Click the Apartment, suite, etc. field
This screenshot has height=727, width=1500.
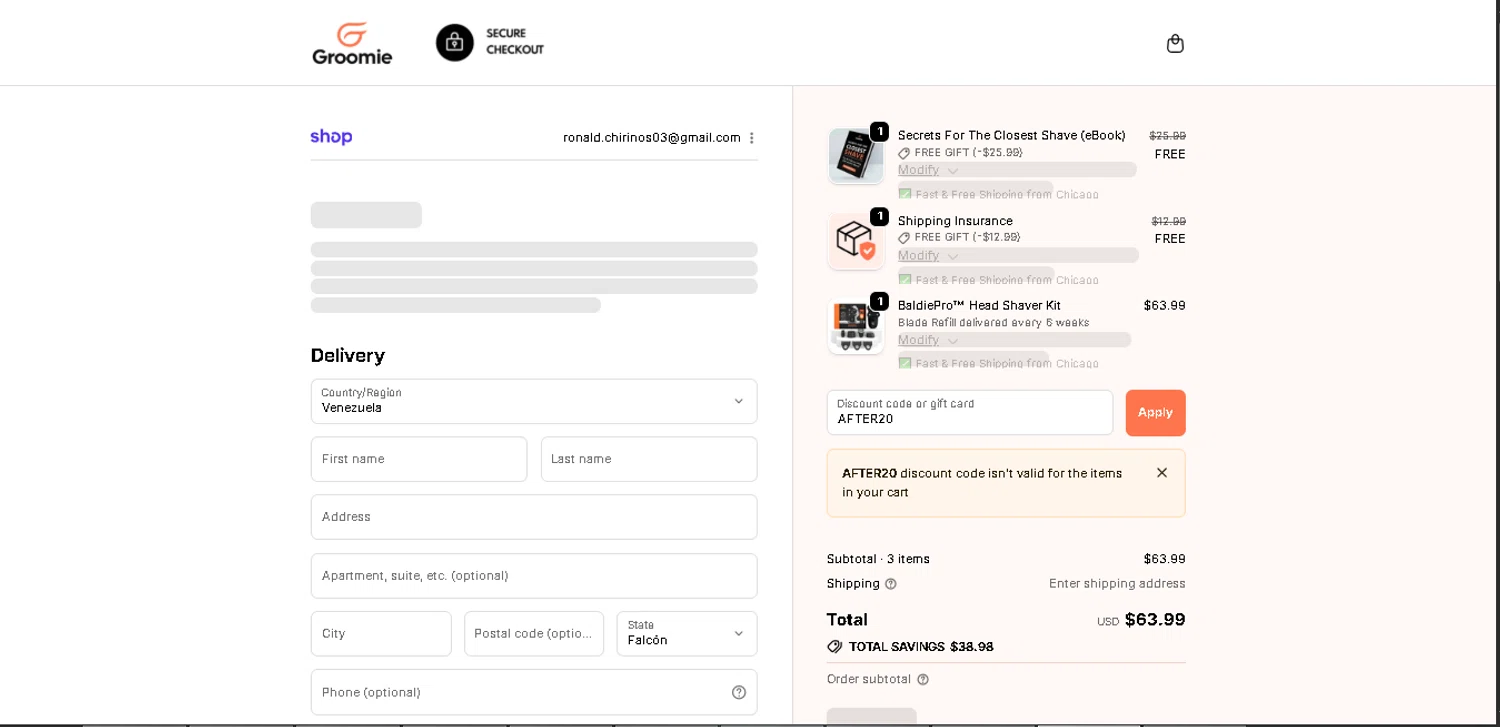pyautogui.click(x=534, y=576)
